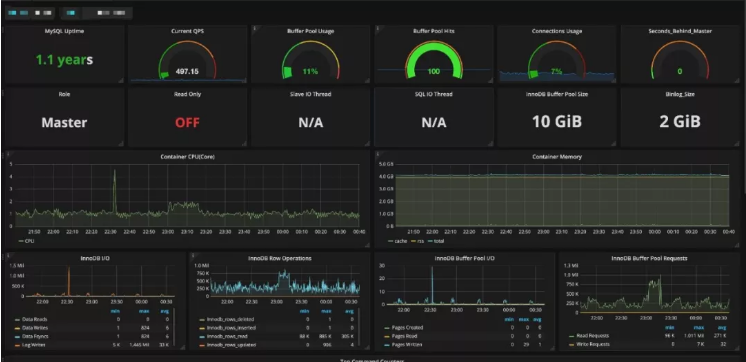
Task: Click the 1.1 years uptime value
Action: pyautogui.click(x=64, y=60)
